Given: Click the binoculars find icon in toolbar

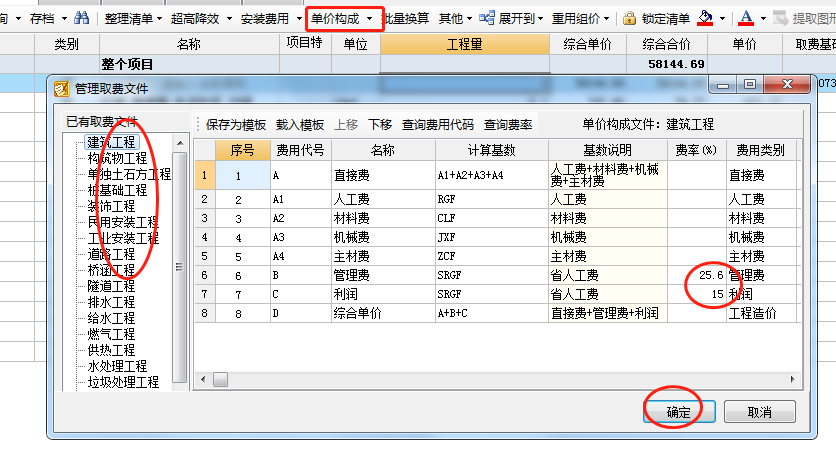Looking at the screenshot, I should click(82, 18).
